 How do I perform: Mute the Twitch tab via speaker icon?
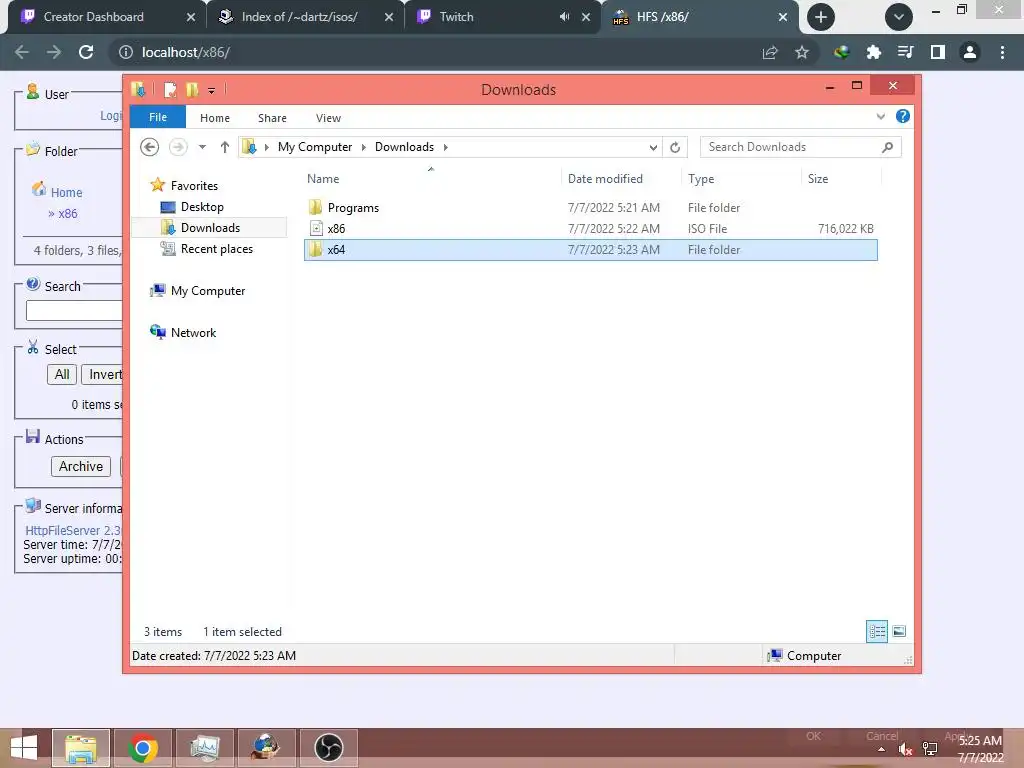coord(564,17)
